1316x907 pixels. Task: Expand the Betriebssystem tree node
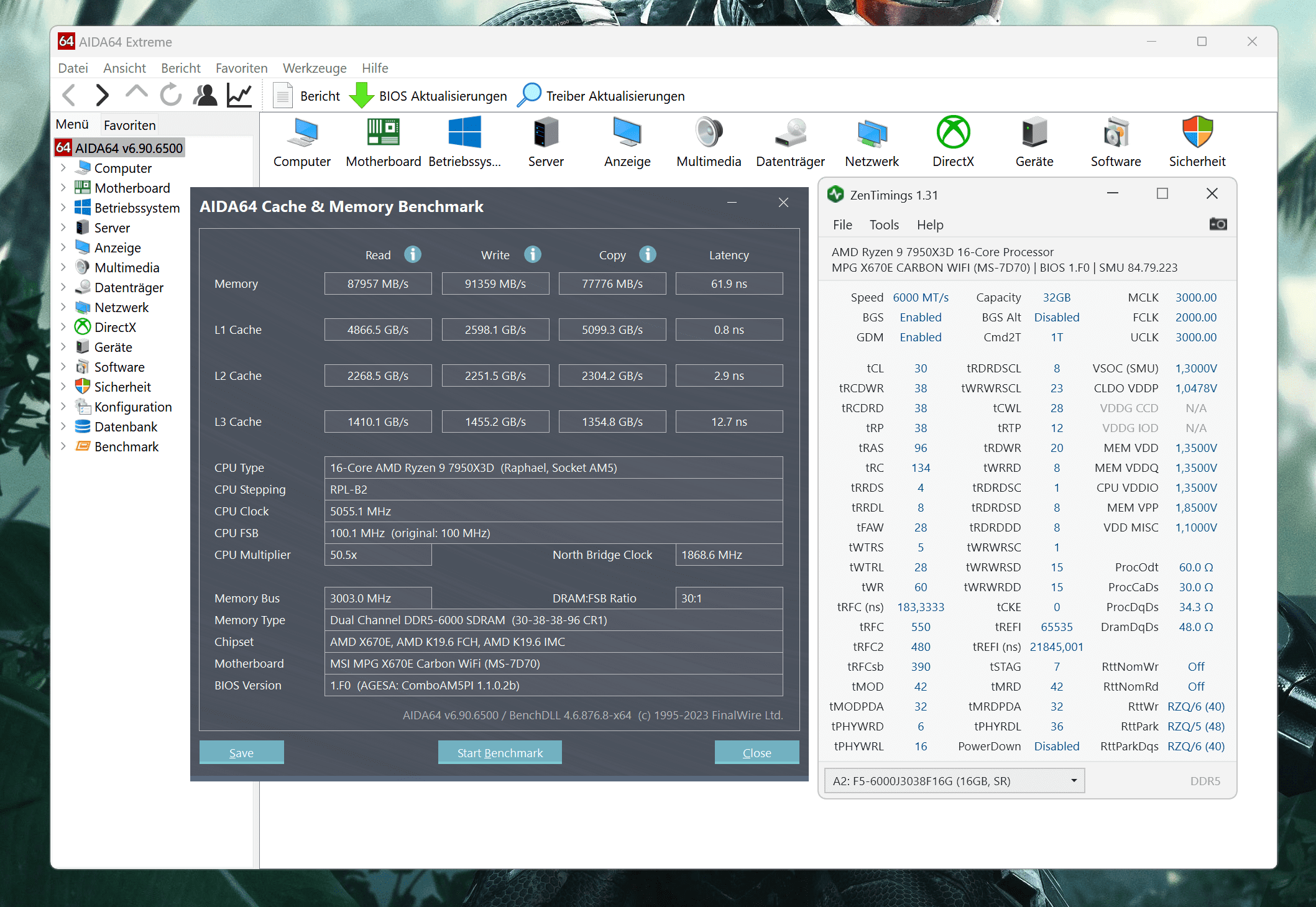click(x=63, y=208)
